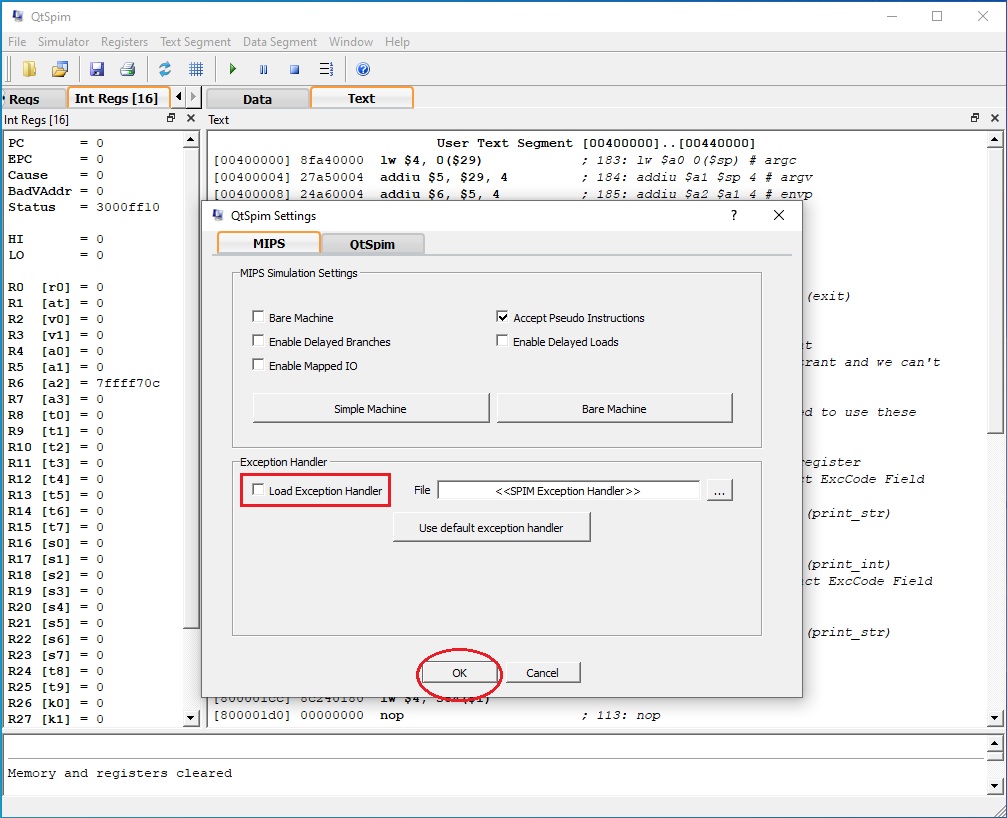1007x818 pixels.
Task: Click Use default exception handler
Action: coord(491,527)
